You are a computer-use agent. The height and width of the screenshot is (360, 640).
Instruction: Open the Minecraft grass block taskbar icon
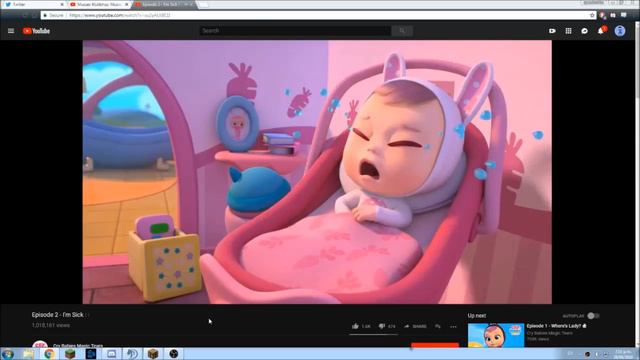(70, 354)
